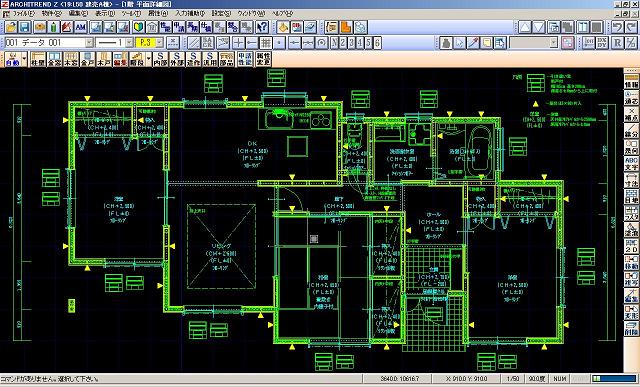Click the Save floppy disk icon
Screen dimensions: 640x387
coord(25,27)
